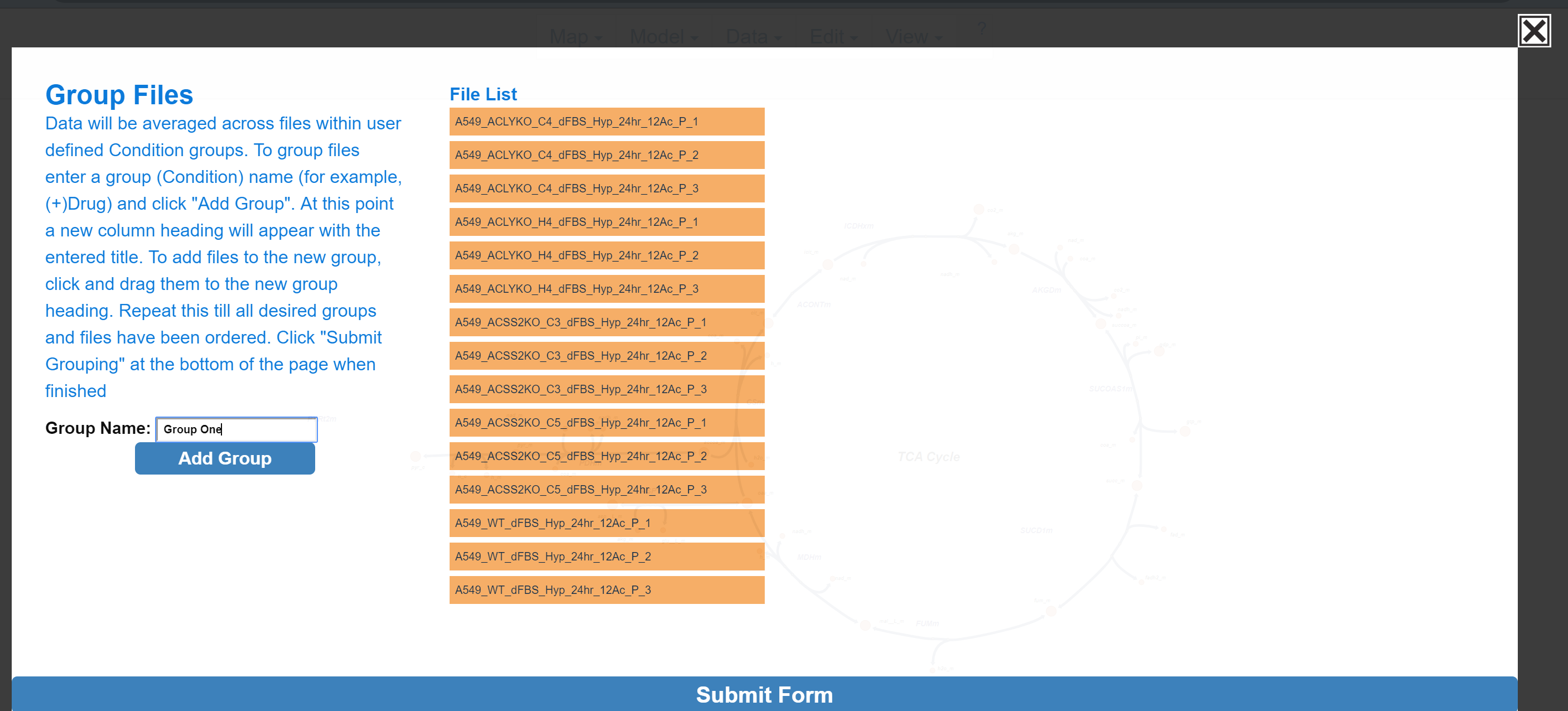
Task: Select file A549_ACSS2KO_C5_dFBS_Hyp_24hr_12Ac_P_1
Action: 606,423
